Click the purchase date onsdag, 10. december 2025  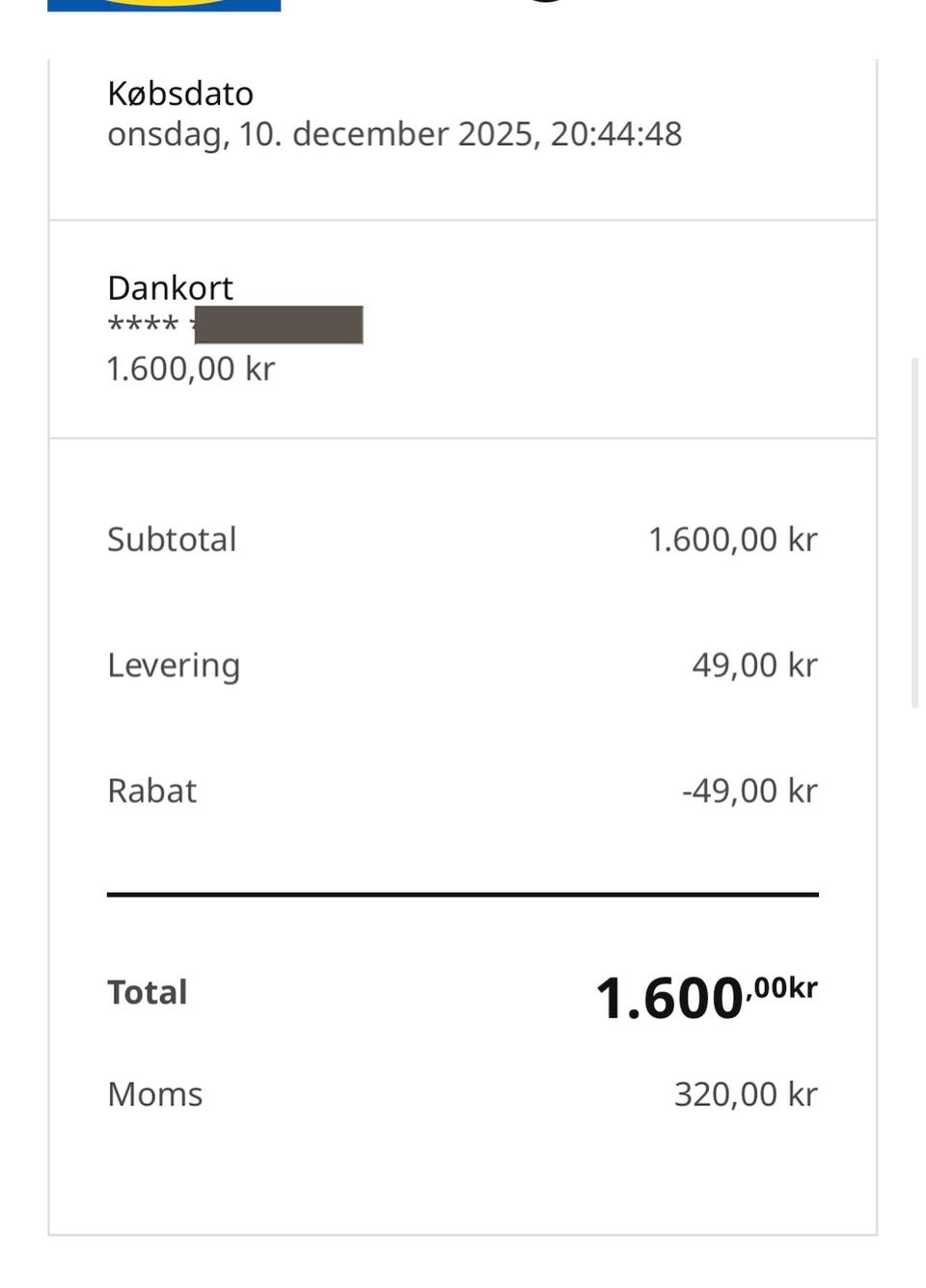tap(322, 134)
